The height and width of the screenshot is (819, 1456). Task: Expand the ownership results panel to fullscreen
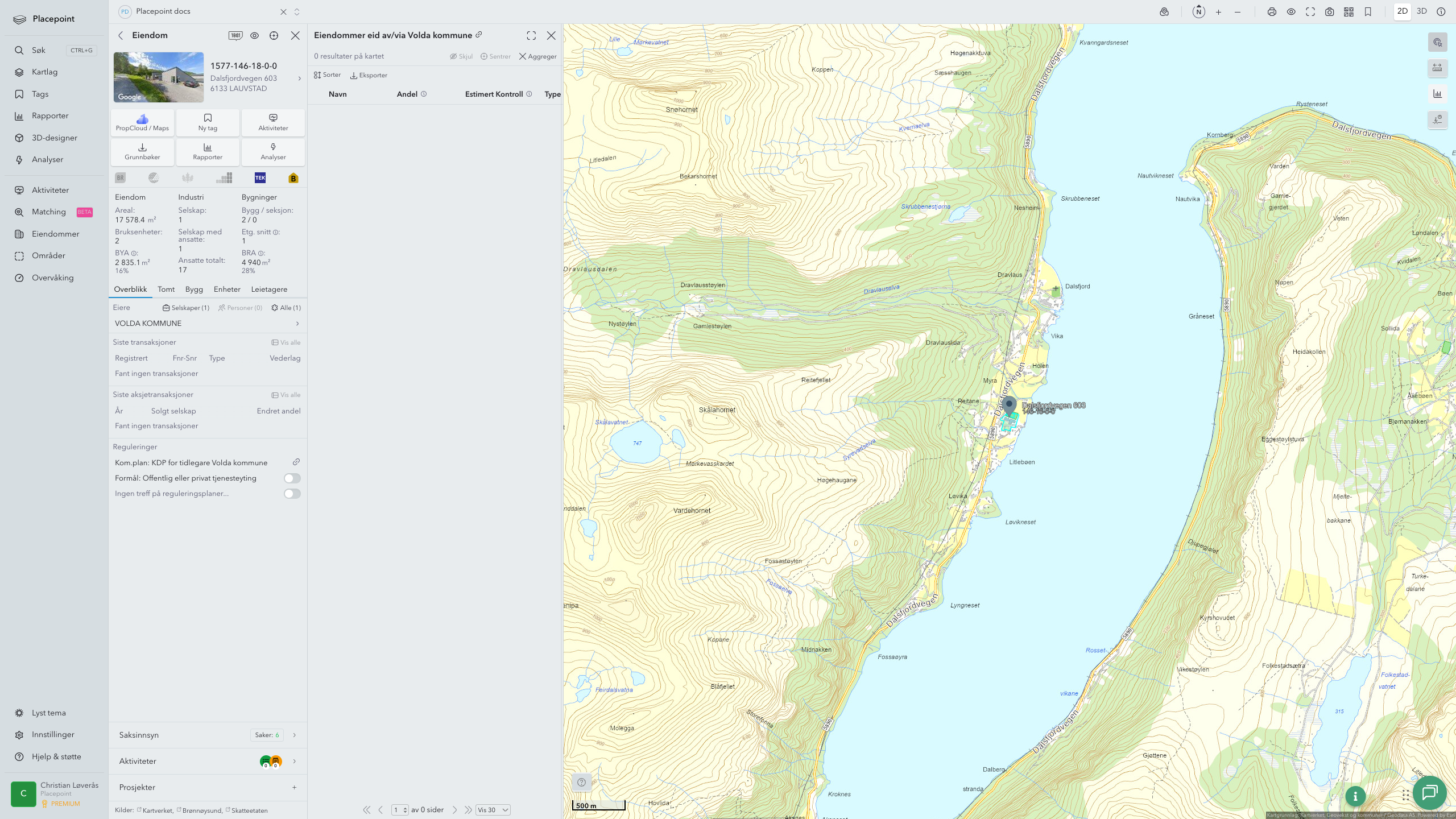[531, 36]
